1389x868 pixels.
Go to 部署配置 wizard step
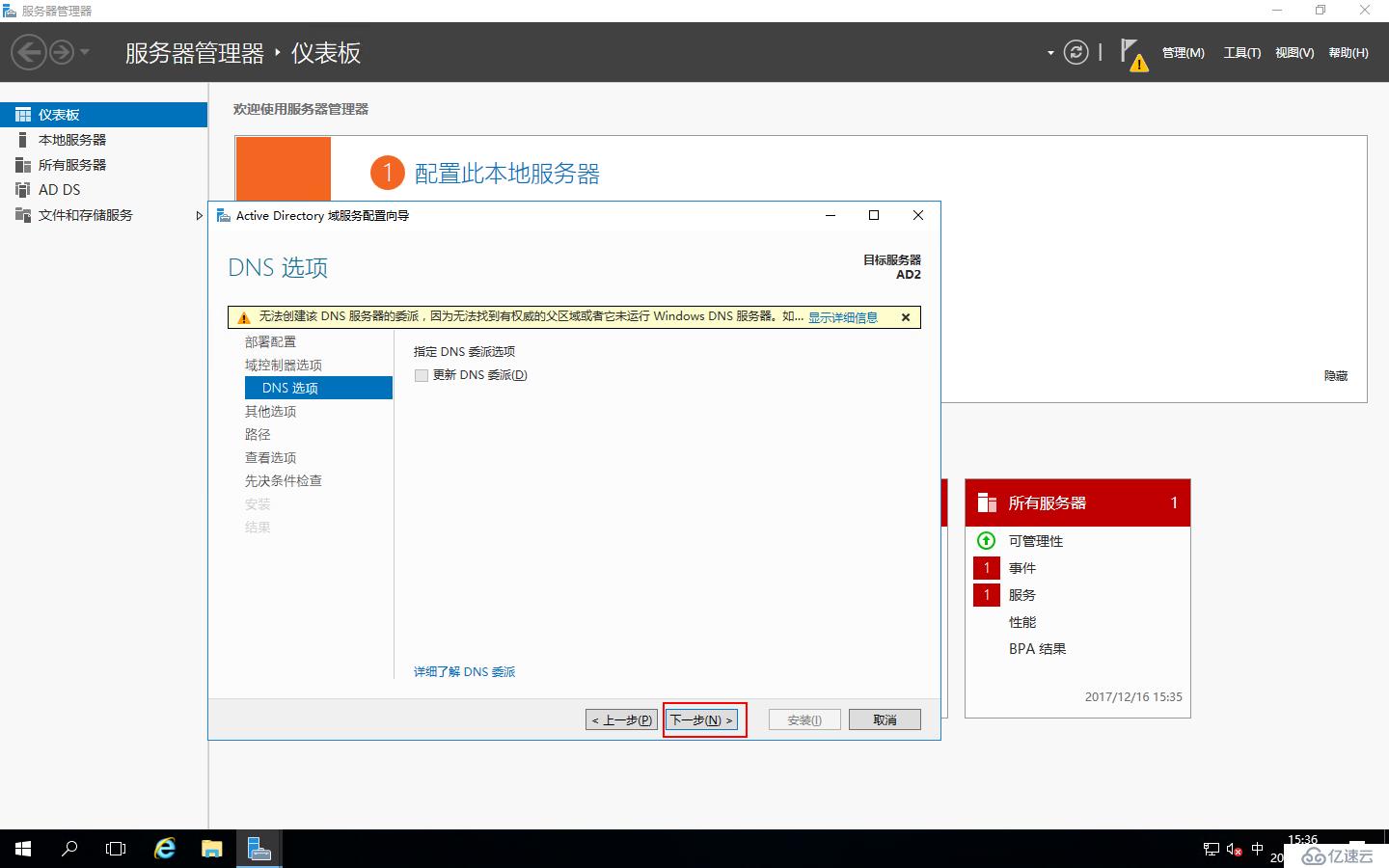tap(270, 342)
